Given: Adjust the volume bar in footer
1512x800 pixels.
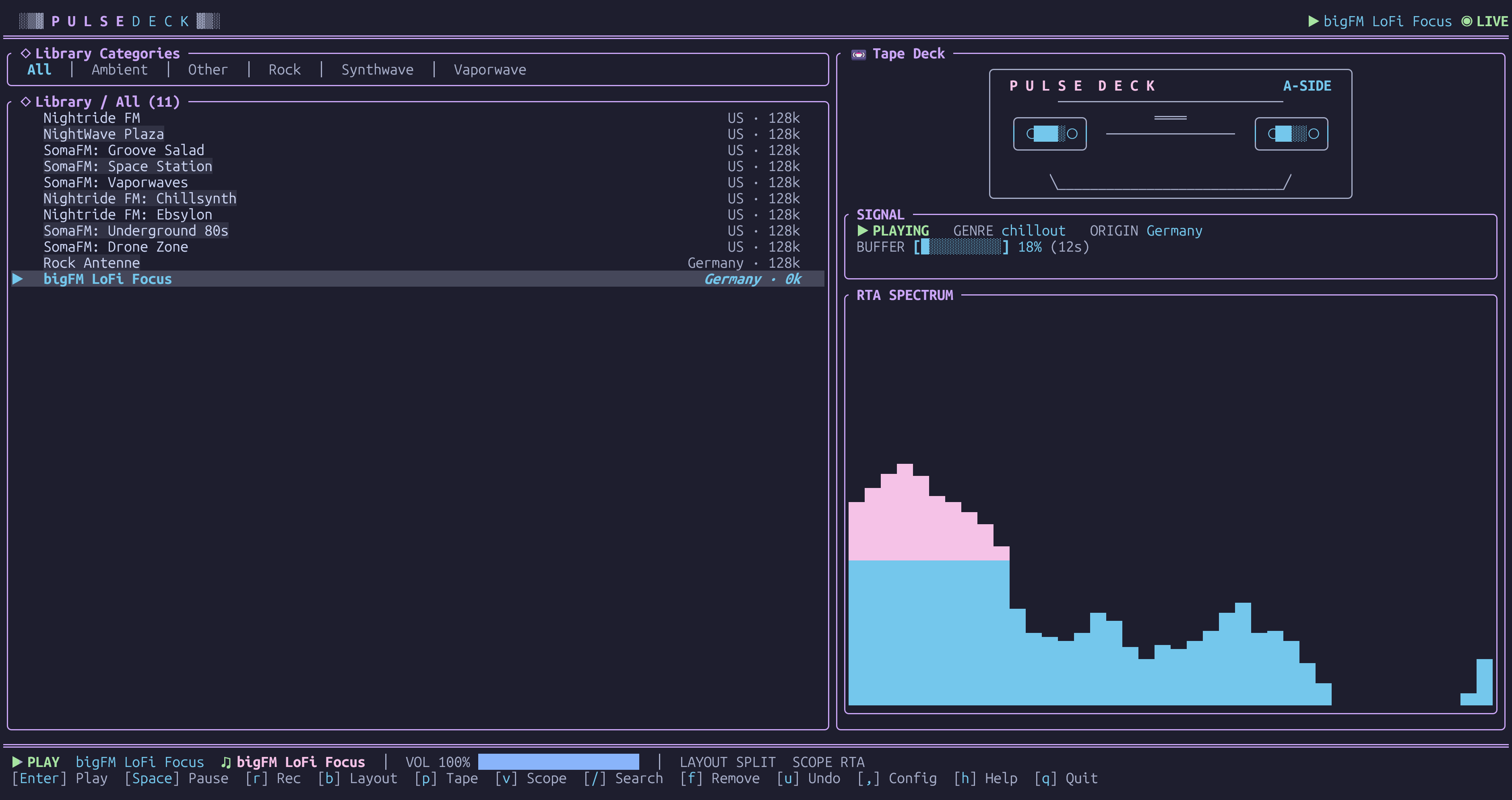Looking at the screenshot, I should tap(558, 762).
